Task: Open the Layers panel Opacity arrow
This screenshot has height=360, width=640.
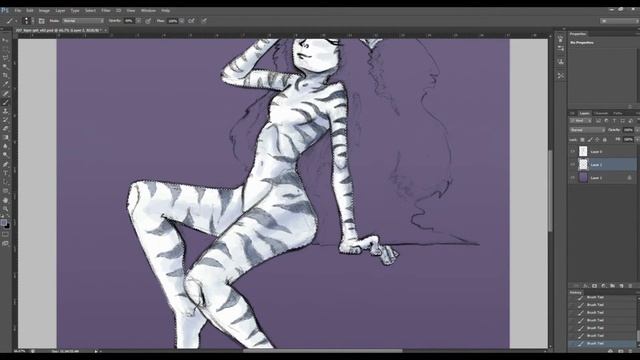Action: pos(638,130)
